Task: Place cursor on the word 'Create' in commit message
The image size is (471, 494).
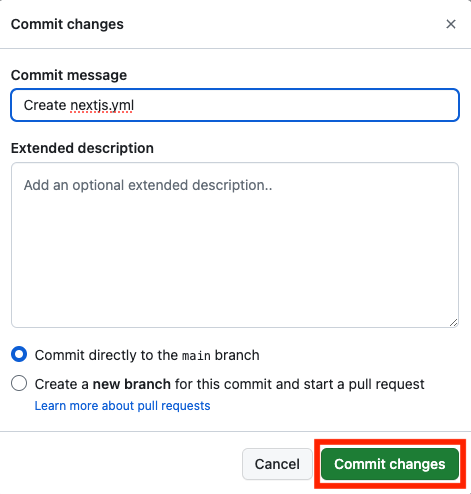Action: 45,105
